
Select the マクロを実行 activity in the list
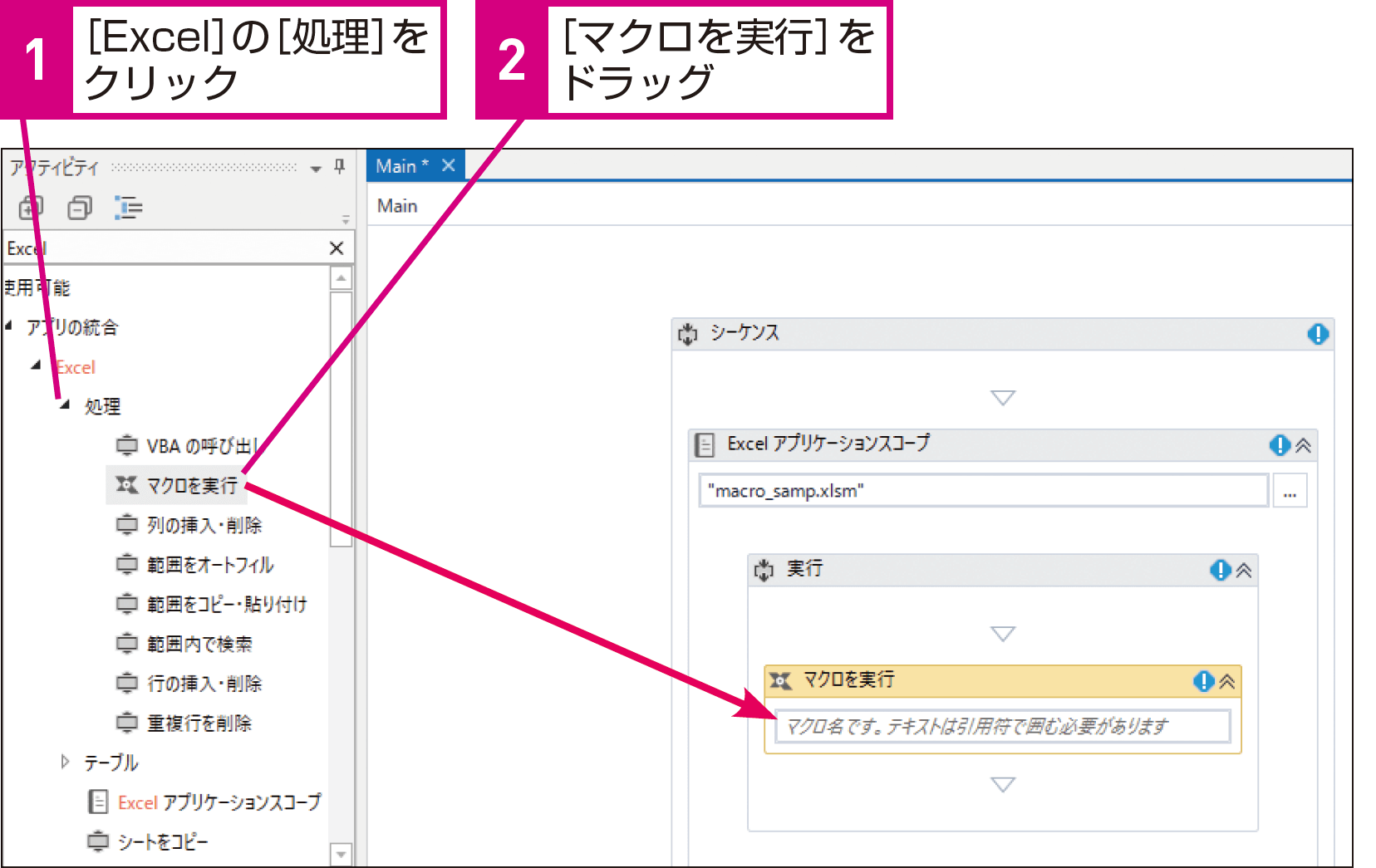click(x=192, y=485)
